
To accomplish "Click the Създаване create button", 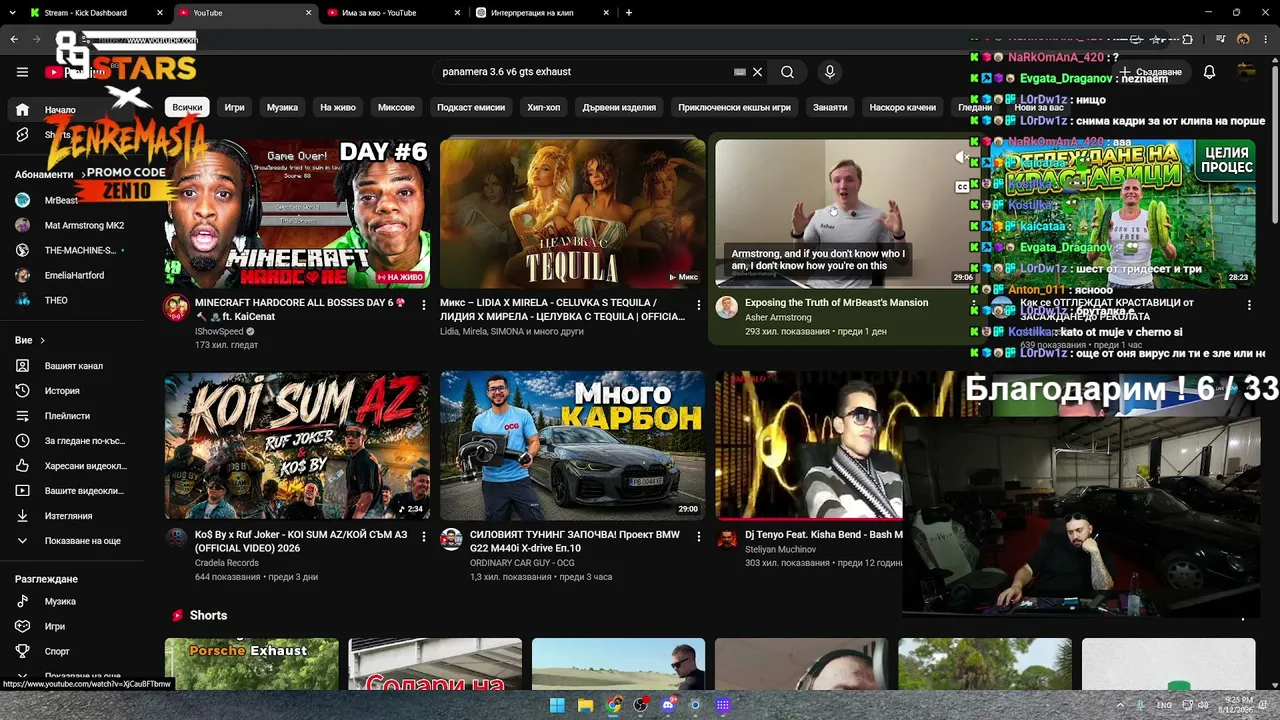I will pos(1151,72).
